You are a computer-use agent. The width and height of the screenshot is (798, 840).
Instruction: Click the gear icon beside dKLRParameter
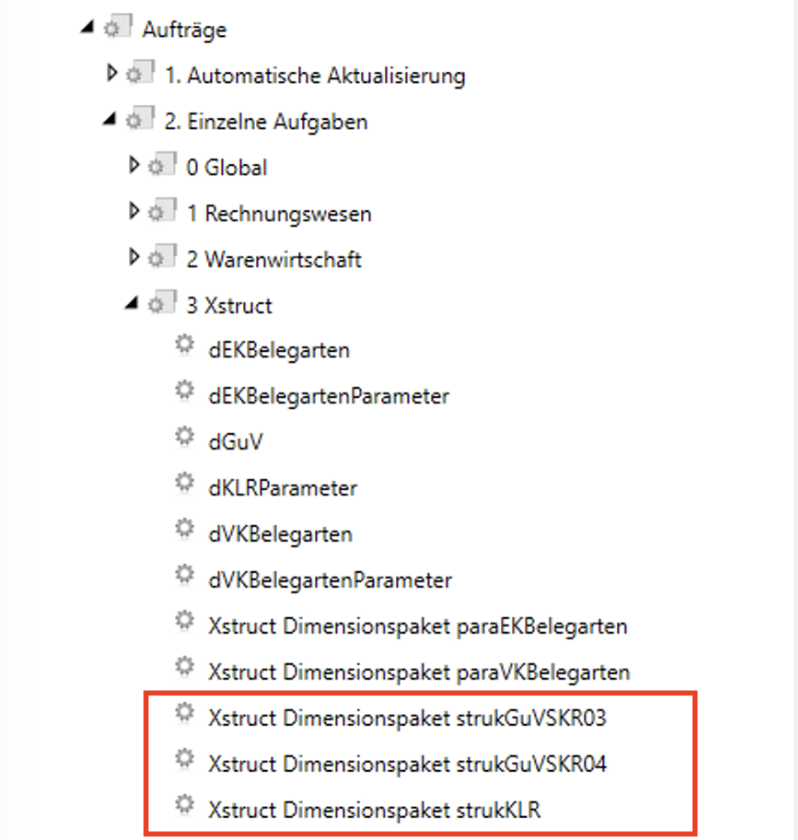pos(183,484)
